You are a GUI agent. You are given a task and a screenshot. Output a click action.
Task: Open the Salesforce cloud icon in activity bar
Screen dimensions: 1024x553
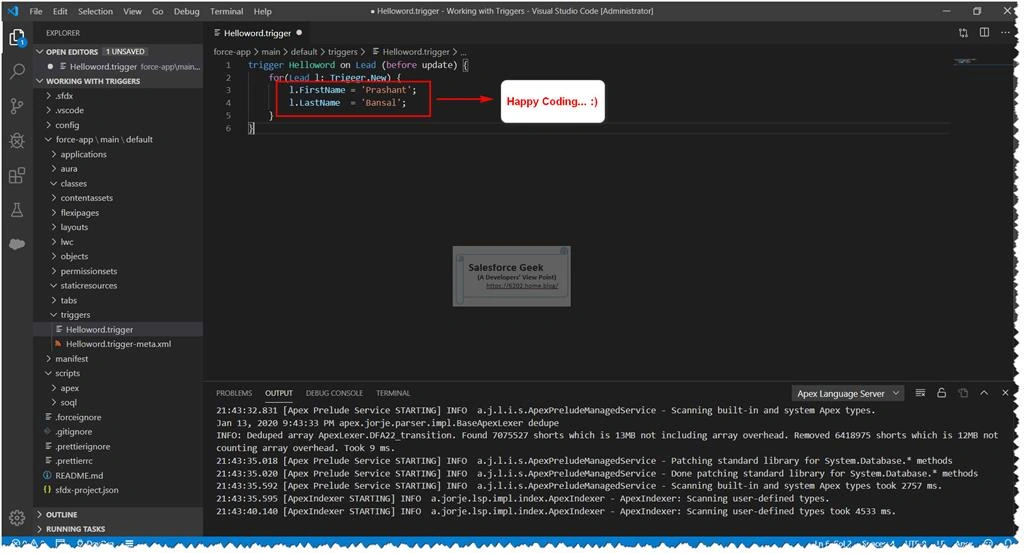pos(17,244)
